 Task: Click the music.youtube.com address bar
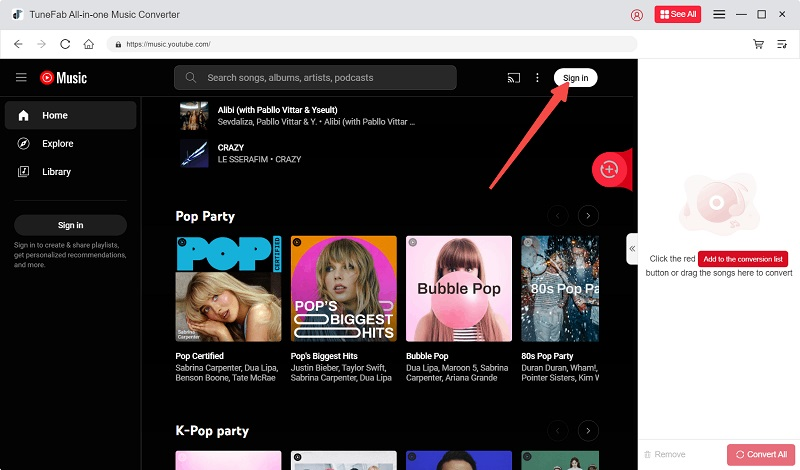[x=371, y=44]
